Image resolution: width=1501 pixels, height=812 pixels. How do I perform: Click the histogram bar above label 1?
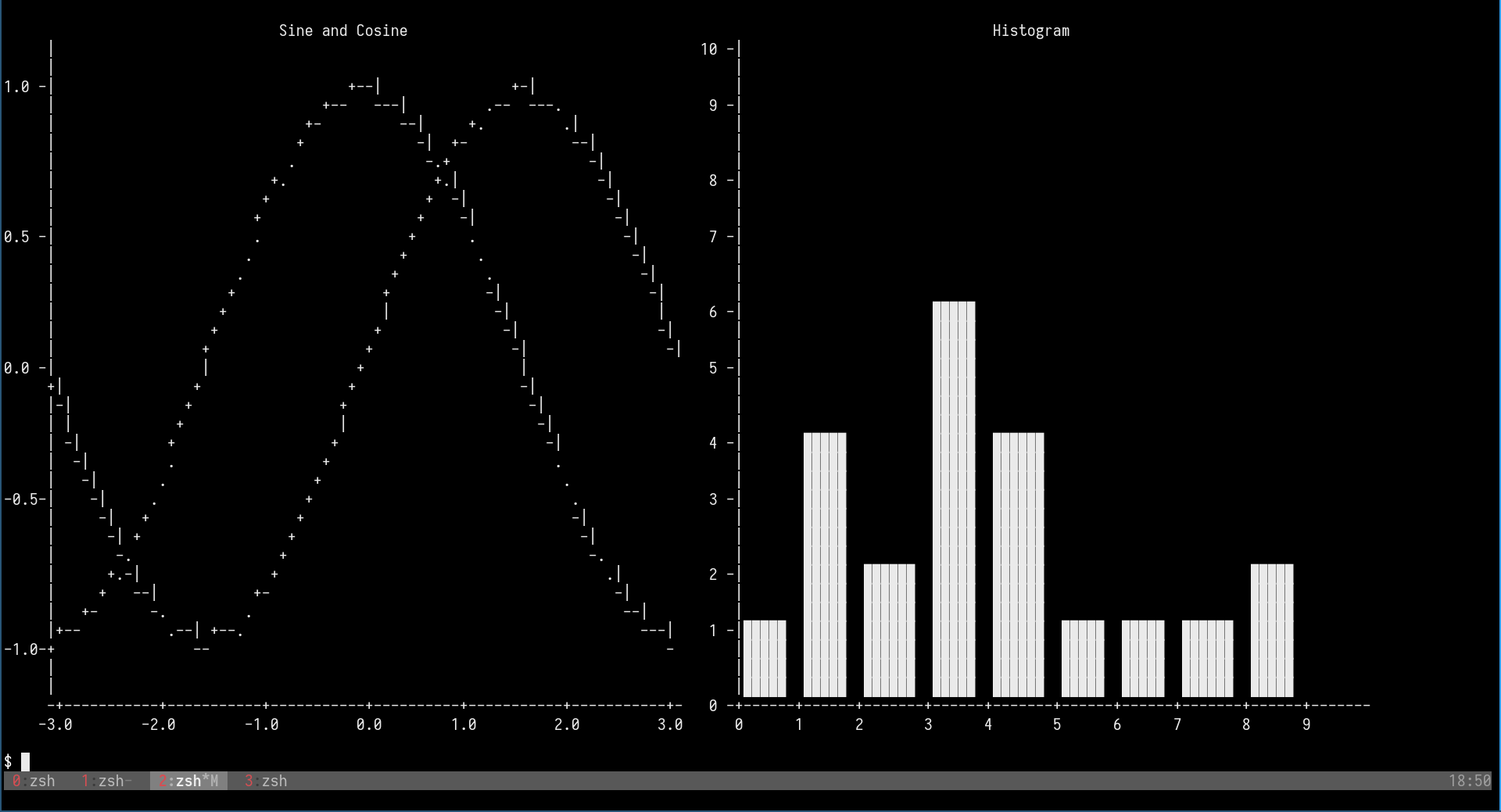(824, 563)
